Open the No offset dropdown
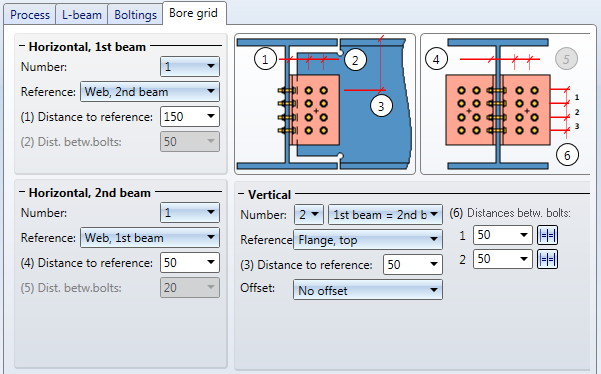The height and width of the screenshot is (374, 601). pos(368,290)
